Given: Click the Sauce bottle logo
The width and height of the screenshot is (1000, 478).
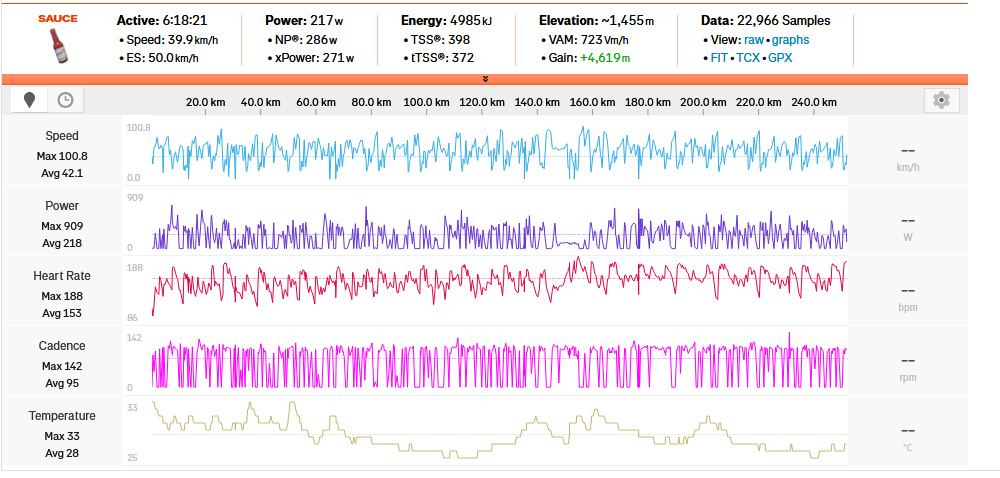Looking at the screenshot, I should [x=57, y=38].
